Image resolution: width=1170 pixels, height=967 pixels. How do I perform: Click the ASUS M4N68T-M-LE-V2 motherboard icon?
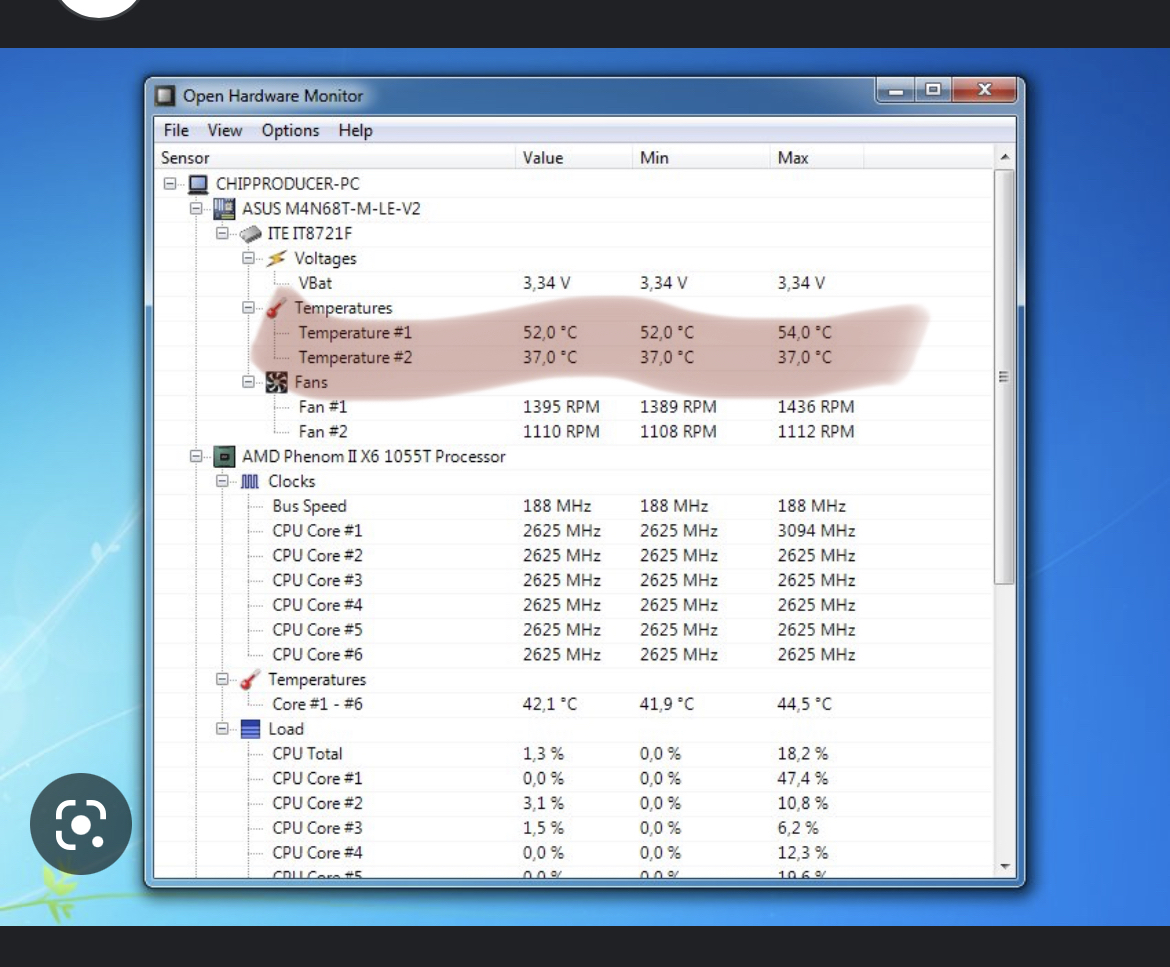224,208
